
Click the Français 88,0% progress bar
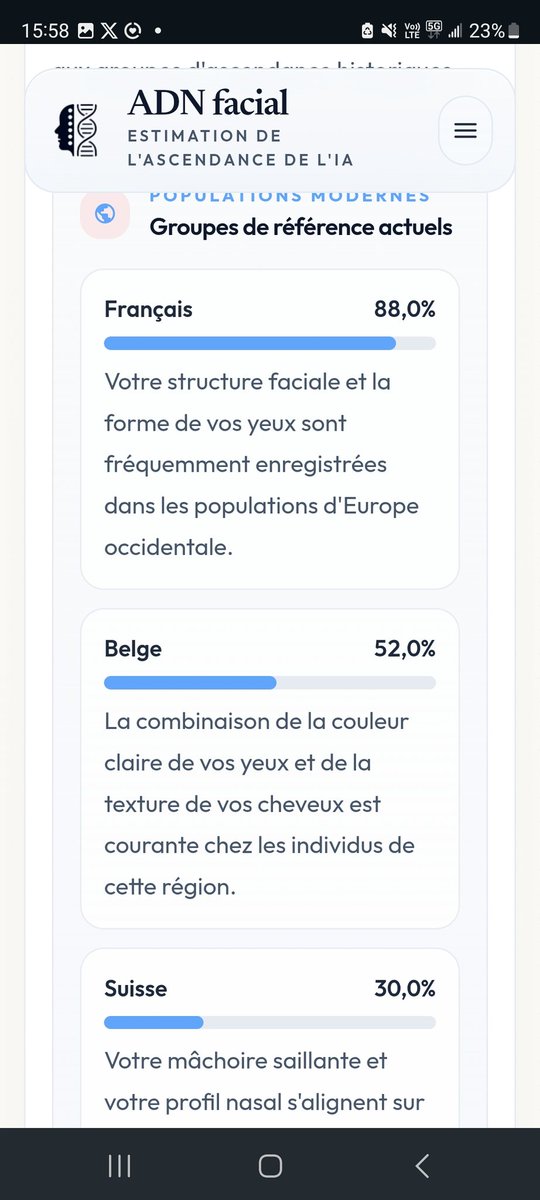coord(270,343)
